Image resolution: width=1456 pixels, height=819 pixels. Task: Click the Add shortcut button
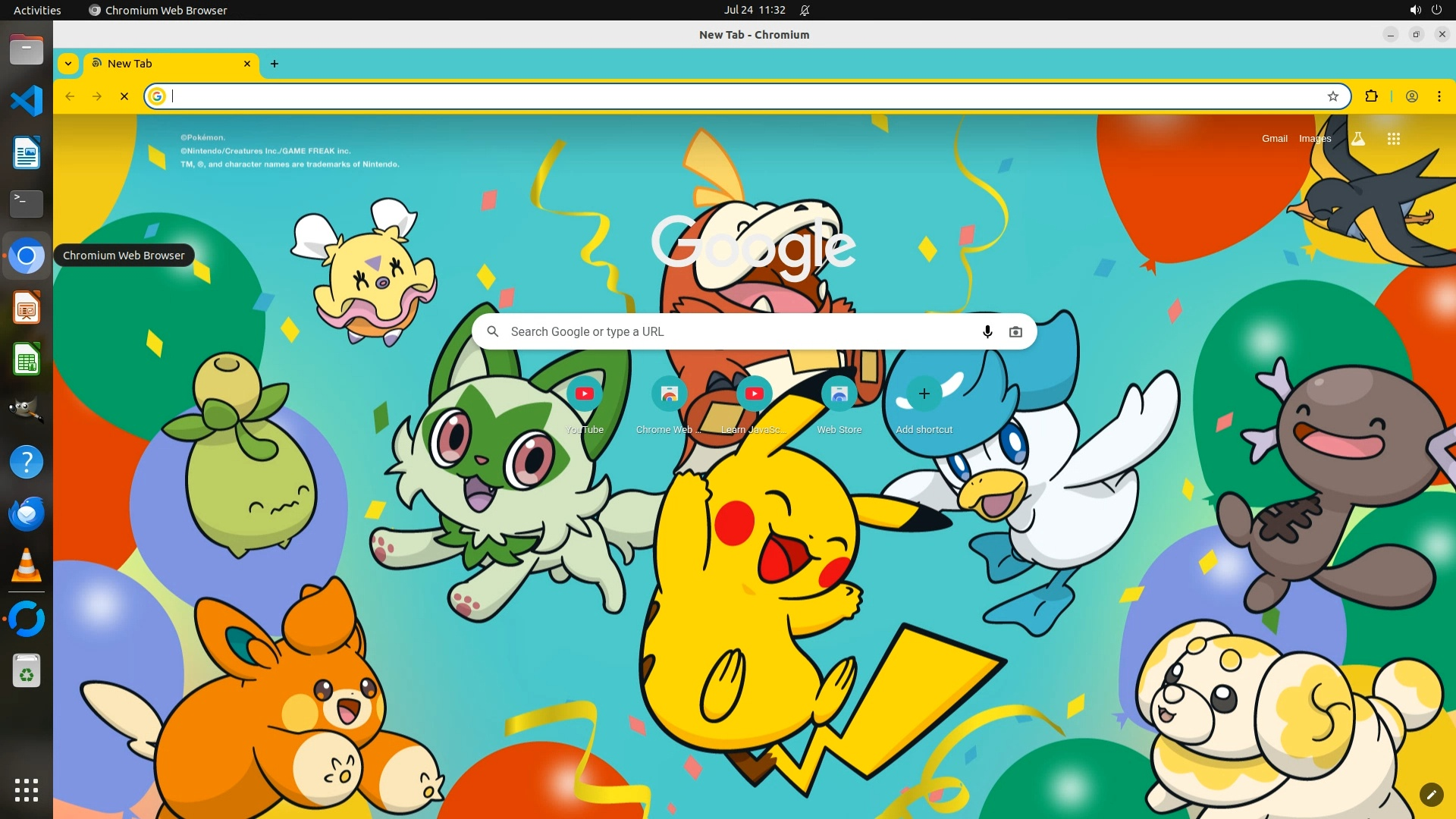(924, 394)
